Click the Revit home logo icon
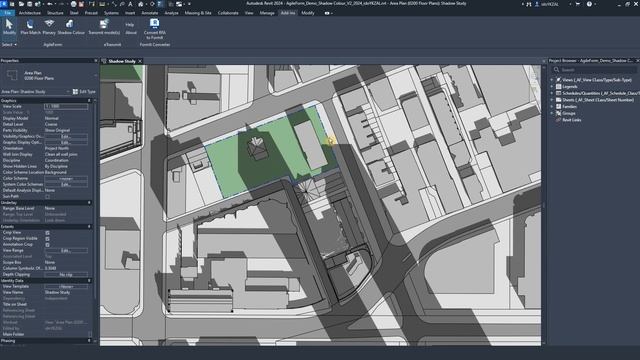This screenshot has width=640, height=360. (3, 4)
